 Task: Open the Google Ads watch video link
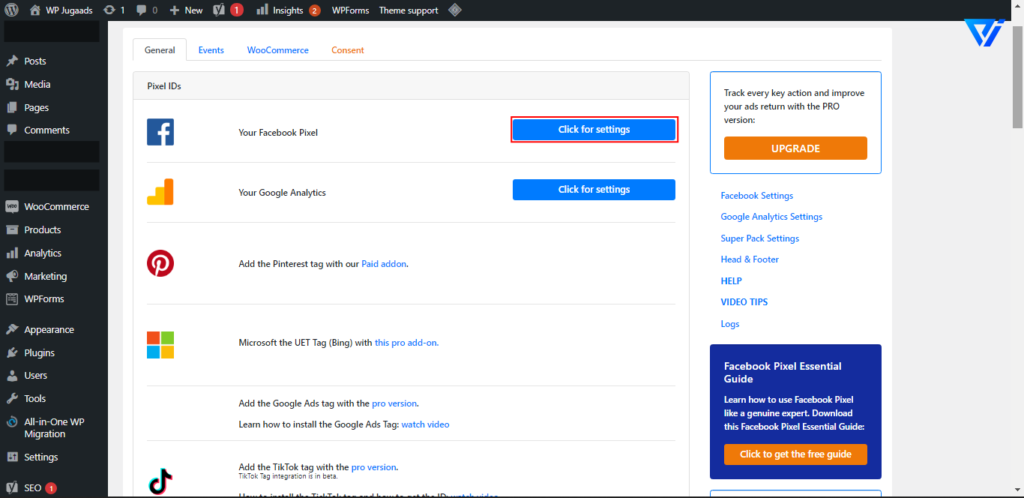pos(425,424)
